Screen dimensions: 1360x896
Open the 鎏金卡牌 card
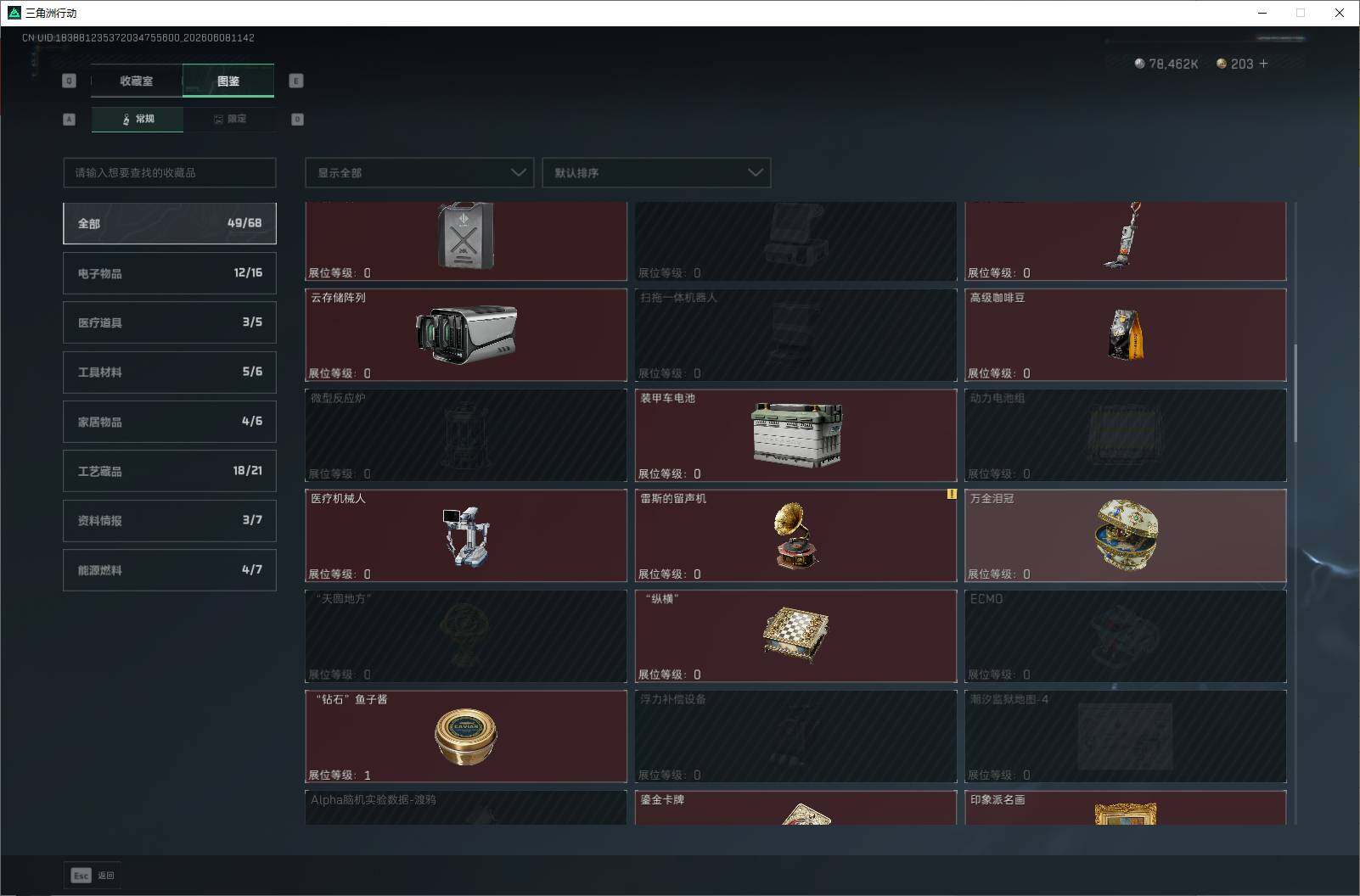[x=795, y=808]
